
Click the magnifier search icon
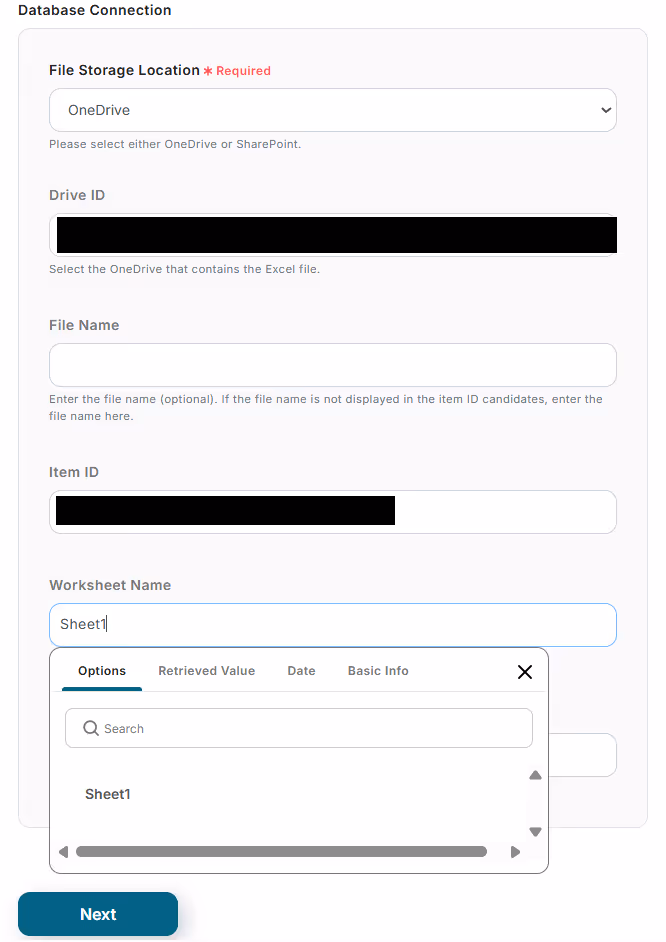(91, 728)
